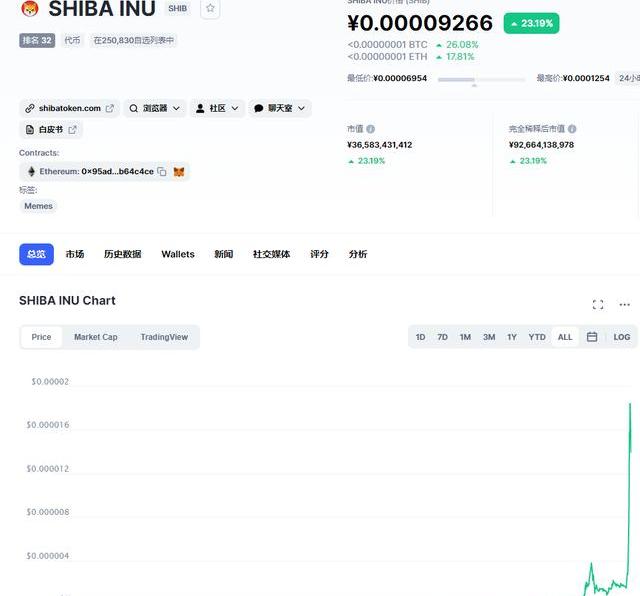The width and height of the screenshot is (640, 596).
Task: Add SHIBA INU to watchlist star
Action: coord(210,8)
